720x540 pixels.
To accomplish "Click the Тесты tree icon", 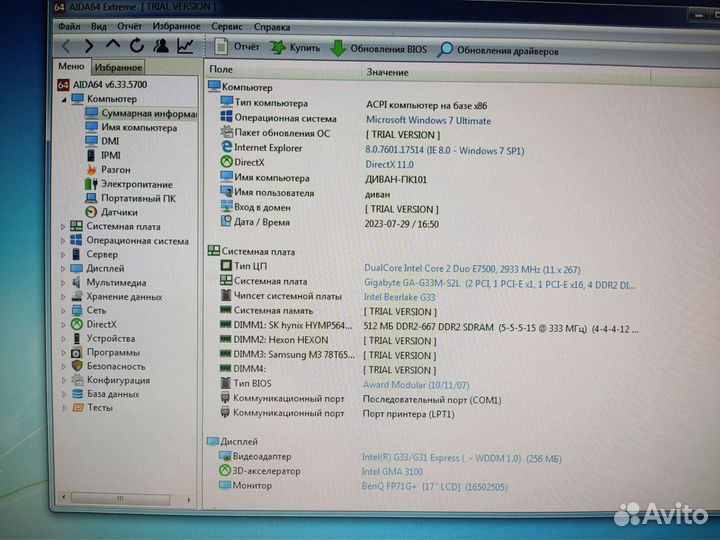I will click(78, 407).
